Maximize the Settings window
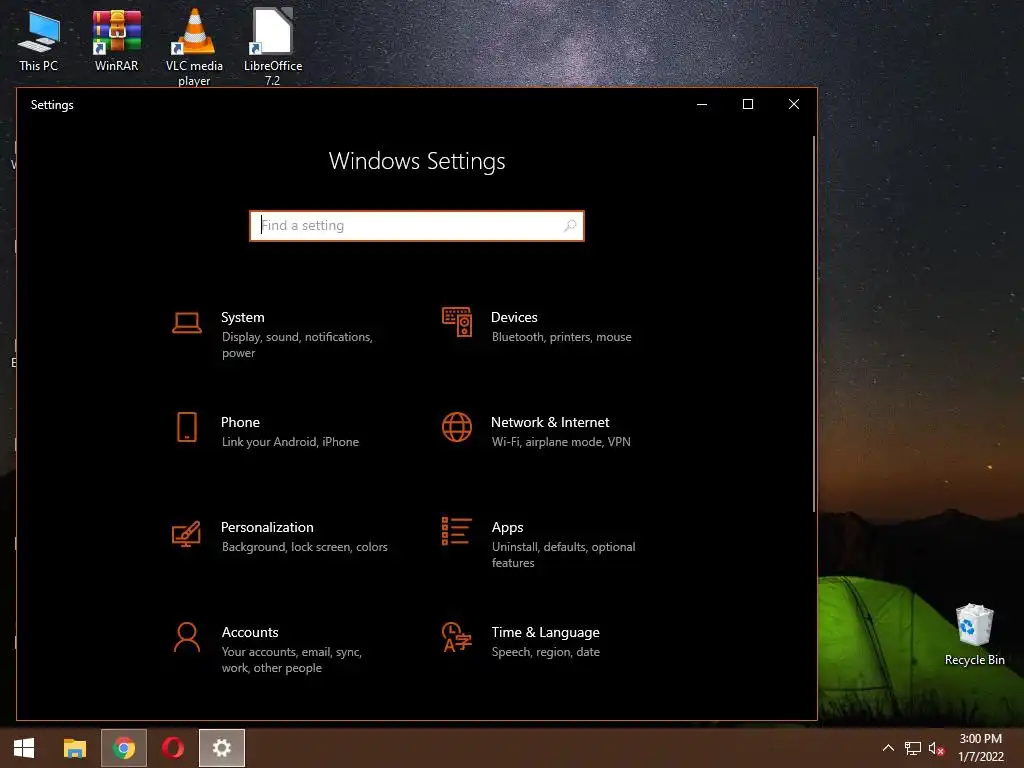This screenshot has width=1024, height=768. (748, 104)
